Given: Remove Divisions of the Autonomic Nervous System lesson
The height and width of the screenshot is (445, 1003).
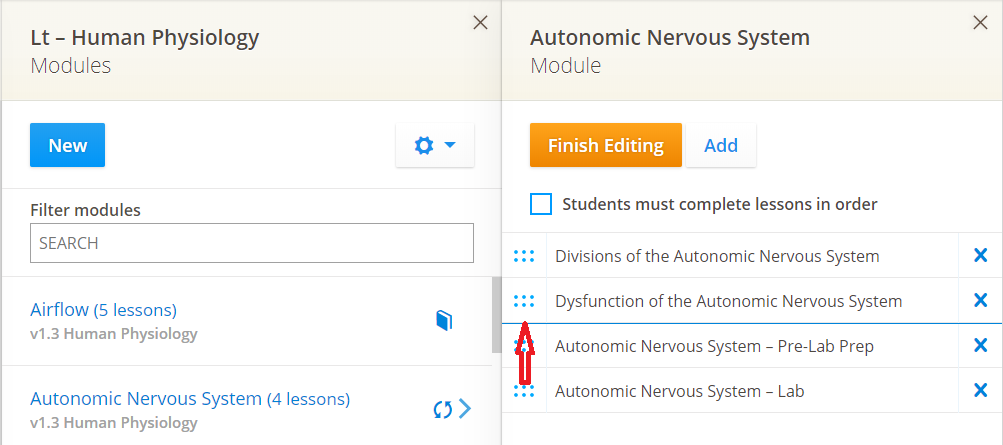Looking at the screenshot, I should click(x=980, y=256).
